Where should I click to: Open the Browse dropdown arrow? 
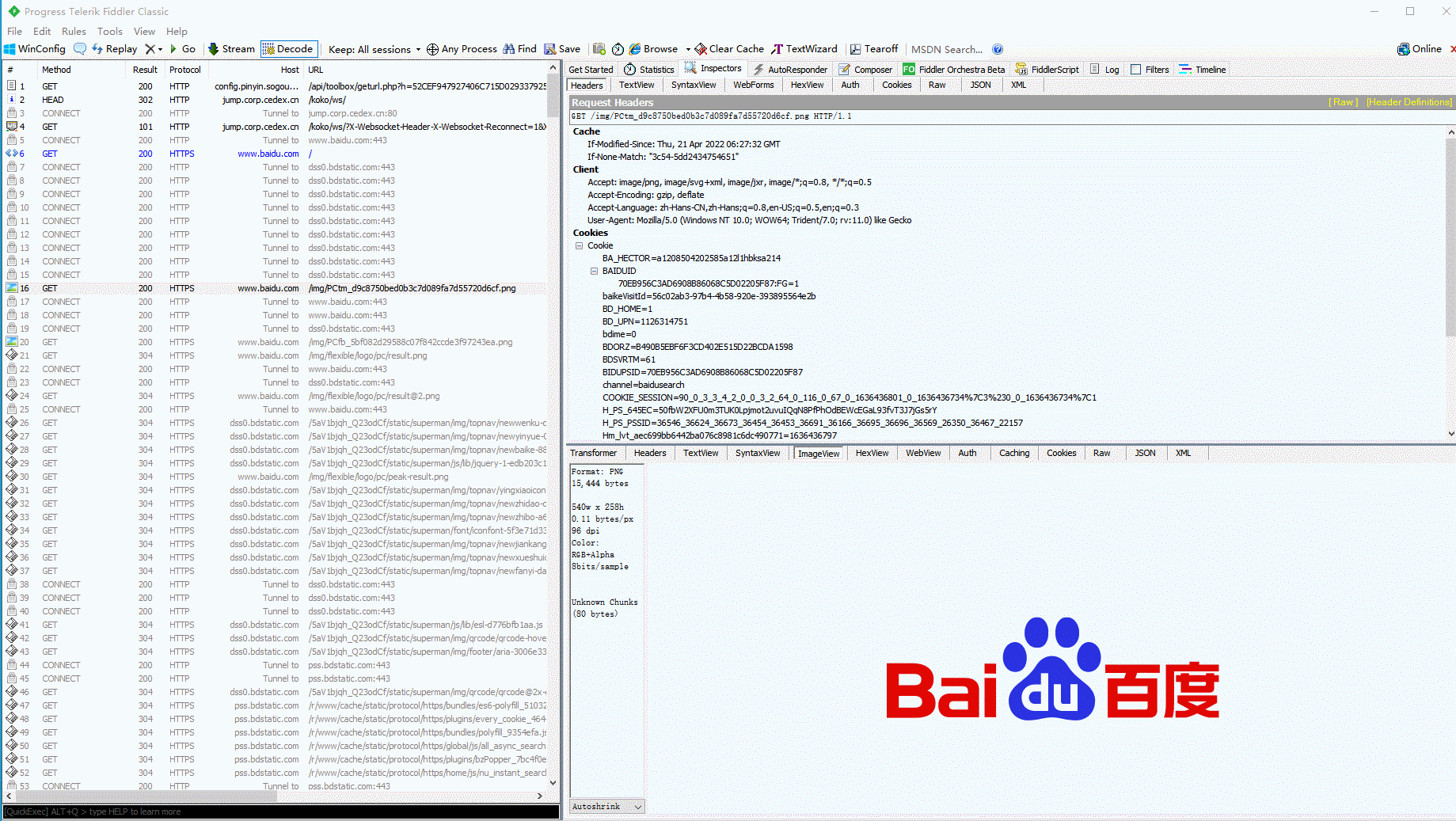(x=688, y=49)
